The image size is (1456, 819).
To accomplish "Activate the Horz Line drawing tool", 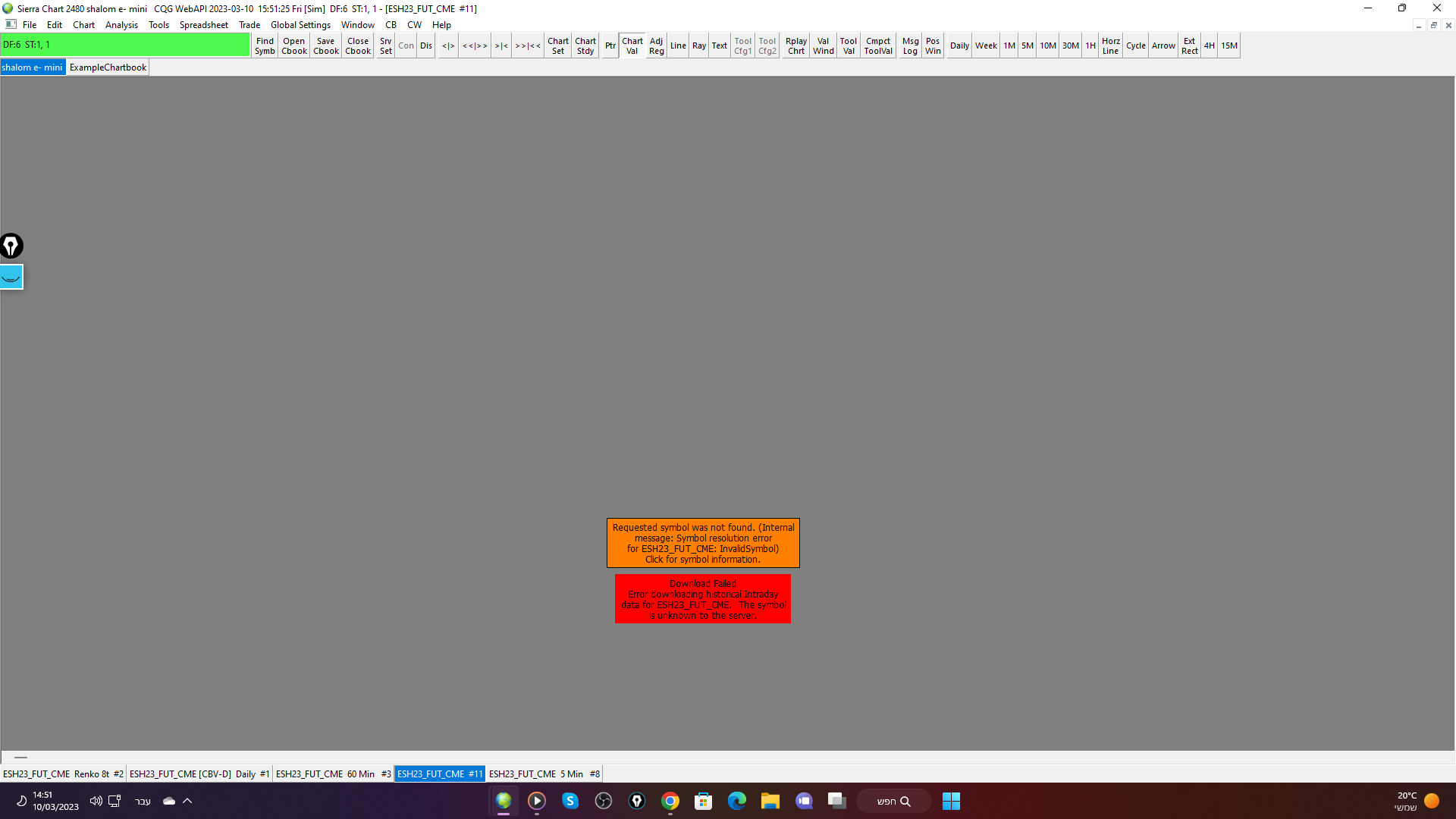I will 1110,45.
